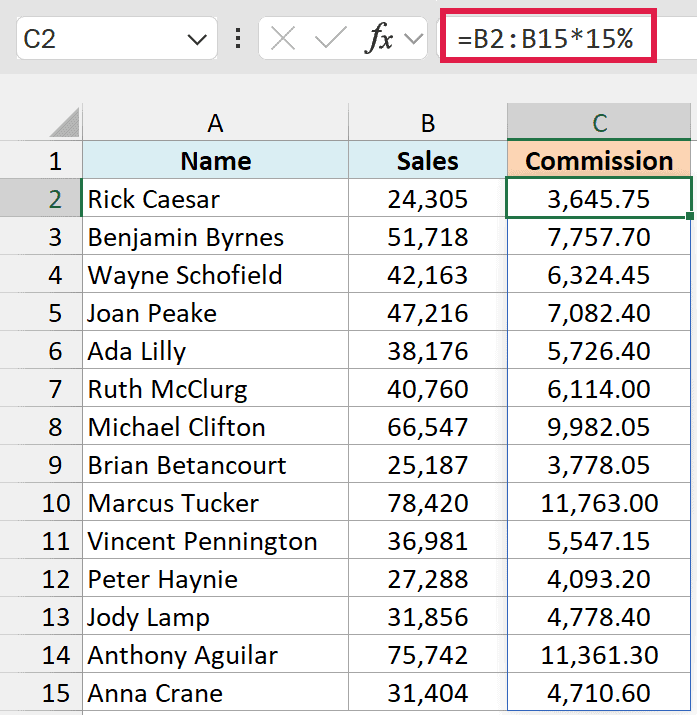Select column A header
The height and width of the screenshot is (715, 697).
[x=215, y=122]
